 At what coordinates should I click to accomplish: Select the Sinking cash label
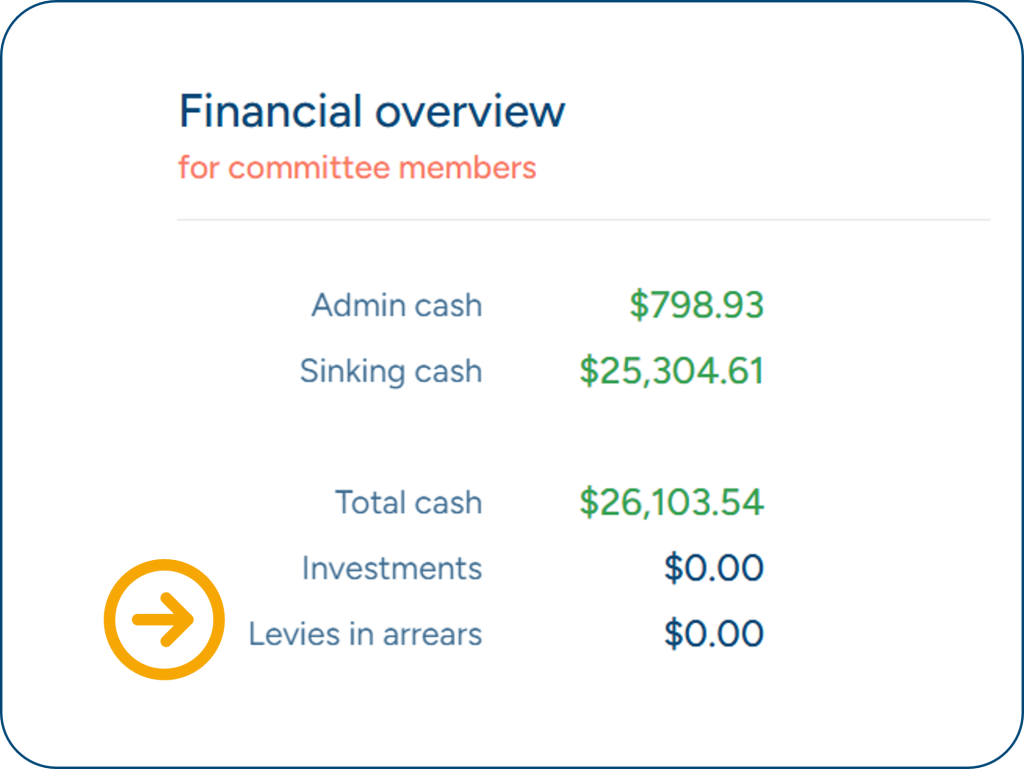(391, 371)
